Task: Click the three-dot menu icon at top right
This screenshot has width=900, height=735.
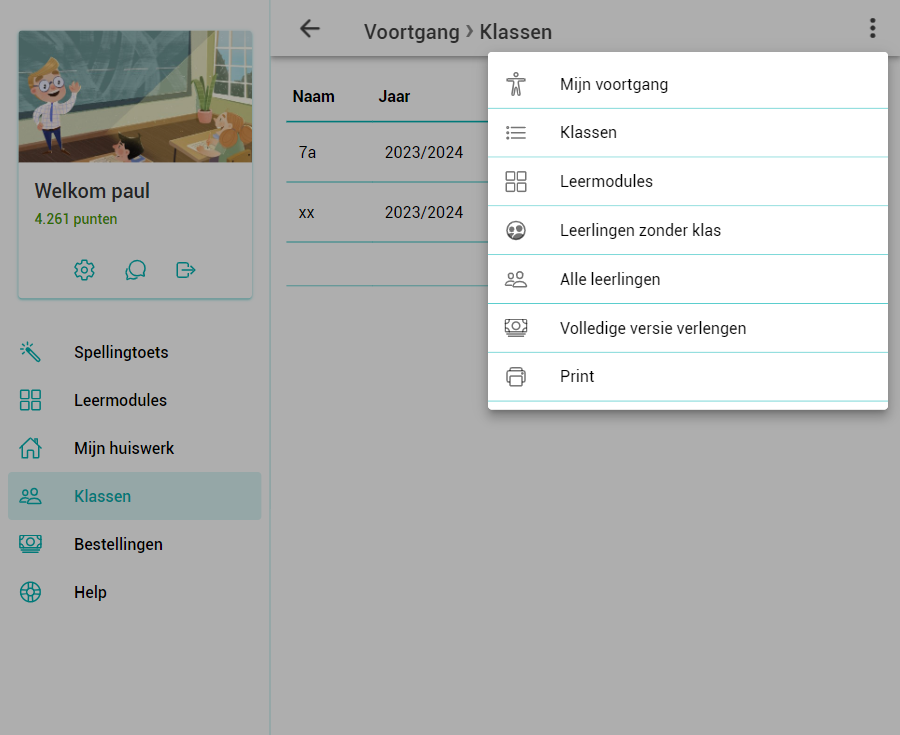Action: (x=873, y=29)
